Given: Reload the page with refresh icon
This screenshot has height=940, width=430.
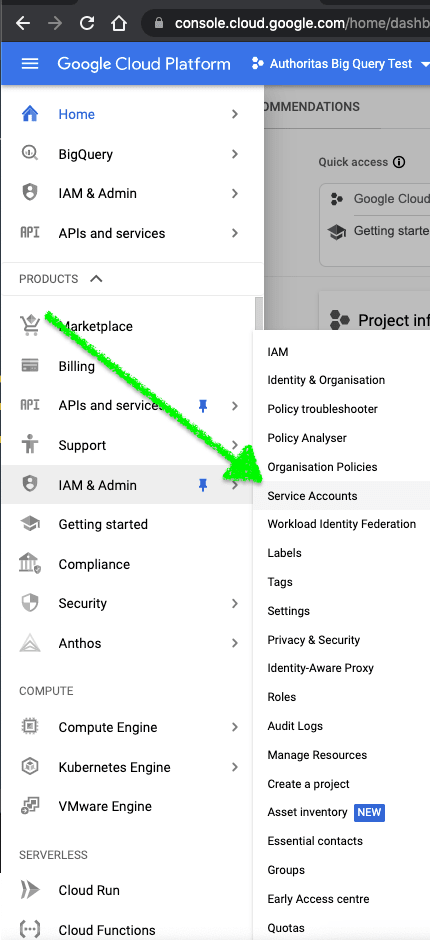Looking at the screenshot, I should click(x=87, y=23).
